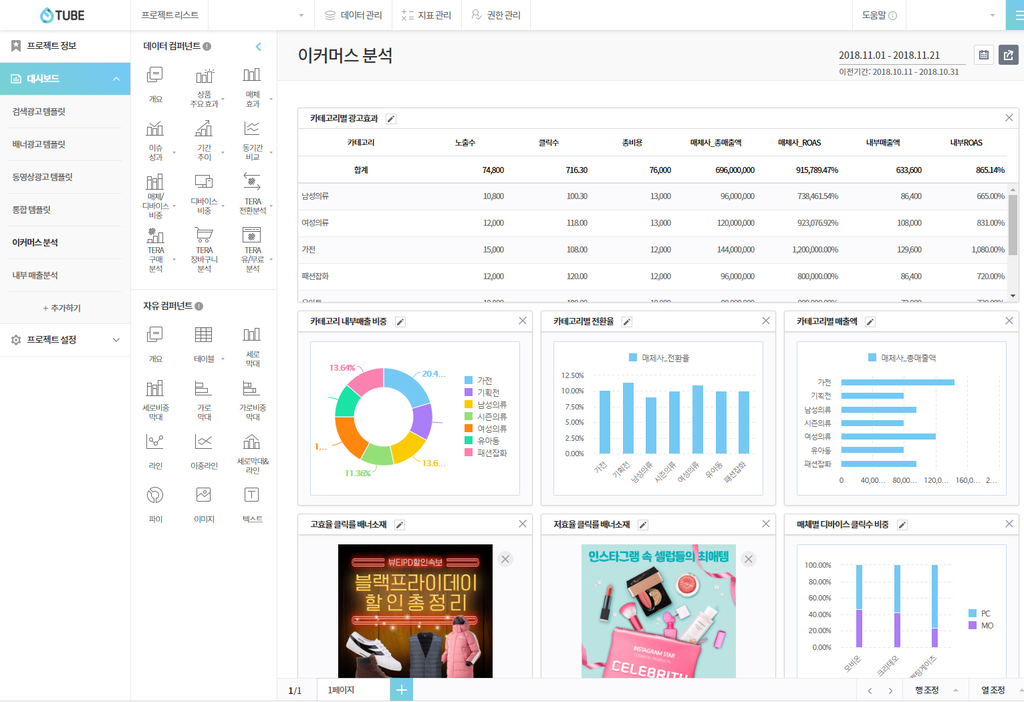1024x702 pixels.
Task: Edit the 카테고리 내부매출 비중 widget title
Action: click(x=400, y=322)
